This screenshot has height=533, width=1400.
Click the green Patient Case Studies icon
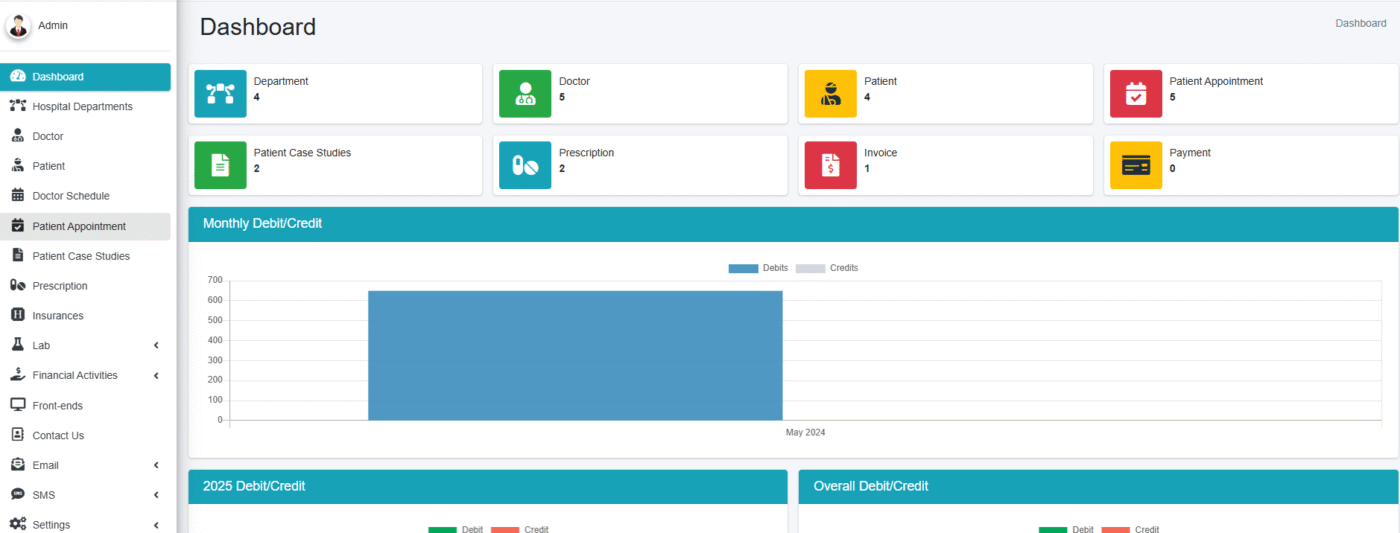[220, 166]
